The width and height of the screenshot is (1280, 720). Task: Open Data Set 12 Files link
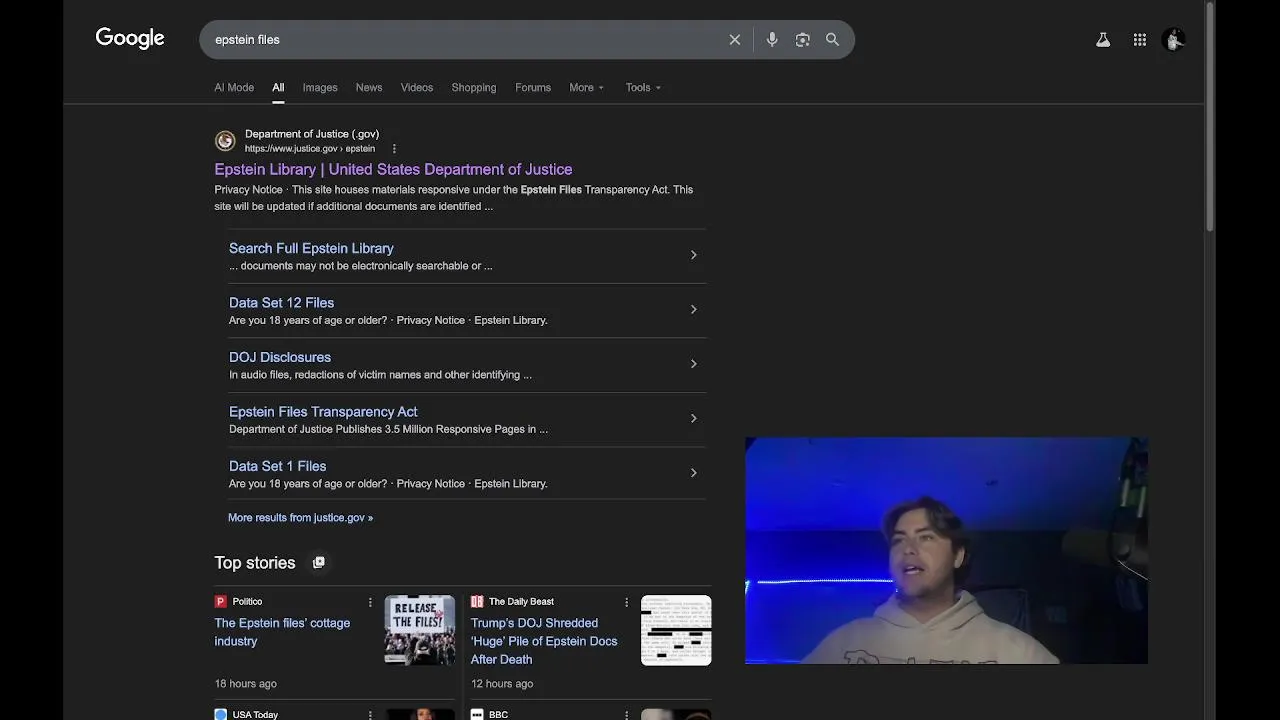tap(281, 303)
